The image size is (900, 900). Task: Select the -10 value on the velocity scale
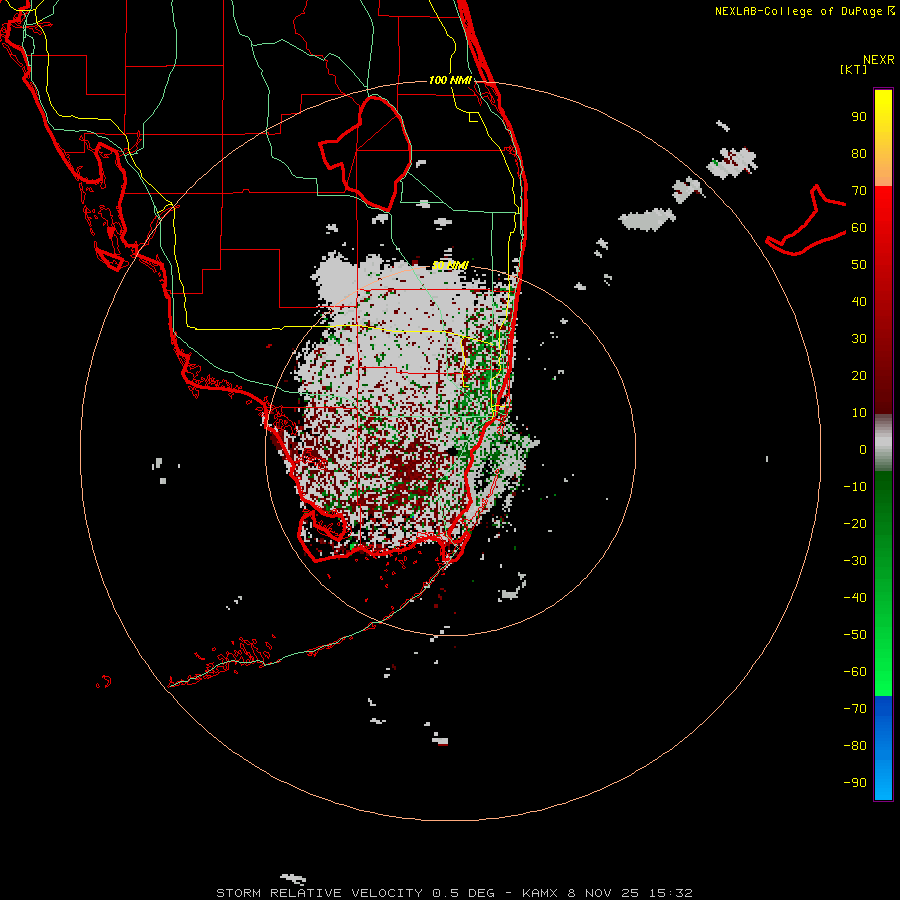(855, 487)
